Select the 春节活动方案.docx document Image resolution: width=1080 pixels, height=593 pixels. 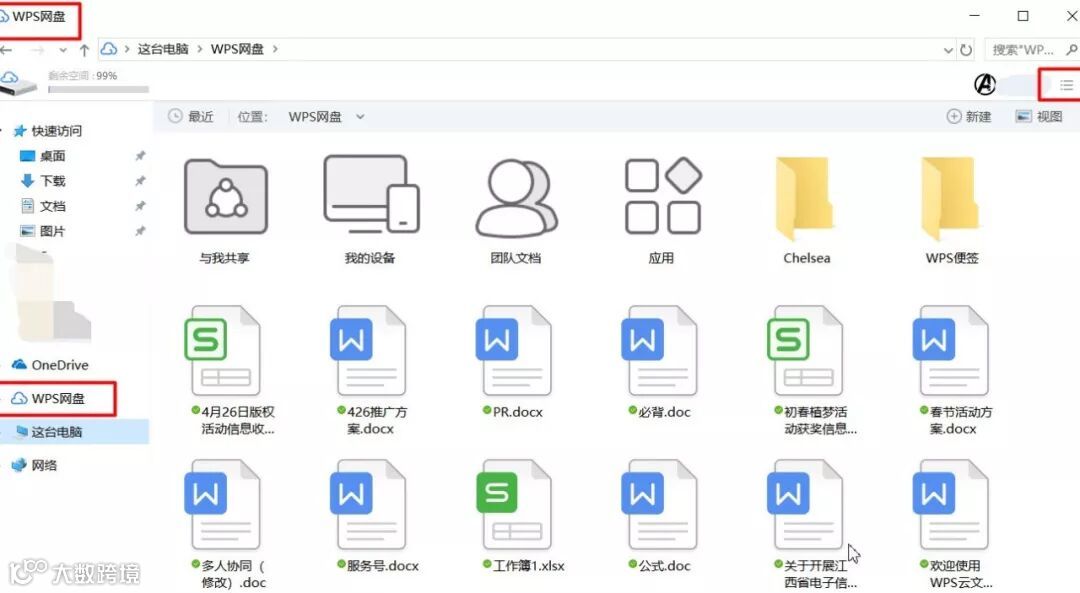pyautogui.click(x=953, y=351)
